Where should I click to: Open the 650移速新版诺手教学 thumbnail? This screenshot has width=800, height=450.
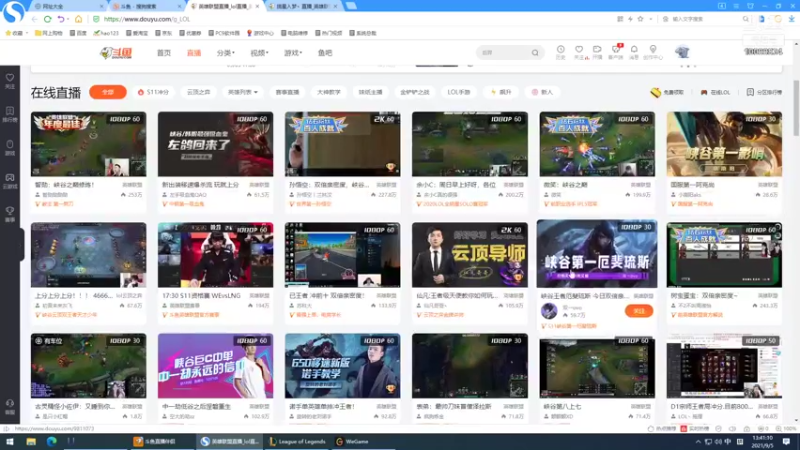[x=342, y=366]
